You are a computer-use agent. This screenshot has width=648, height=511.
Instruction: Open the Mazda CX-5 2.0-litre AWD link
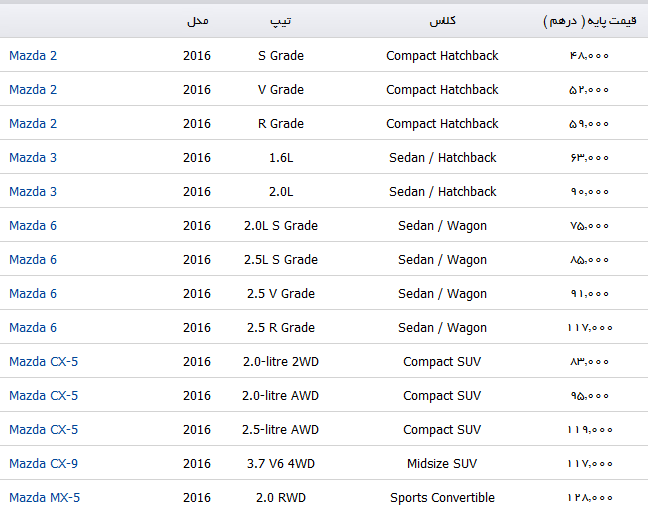(x=43, y=395)
